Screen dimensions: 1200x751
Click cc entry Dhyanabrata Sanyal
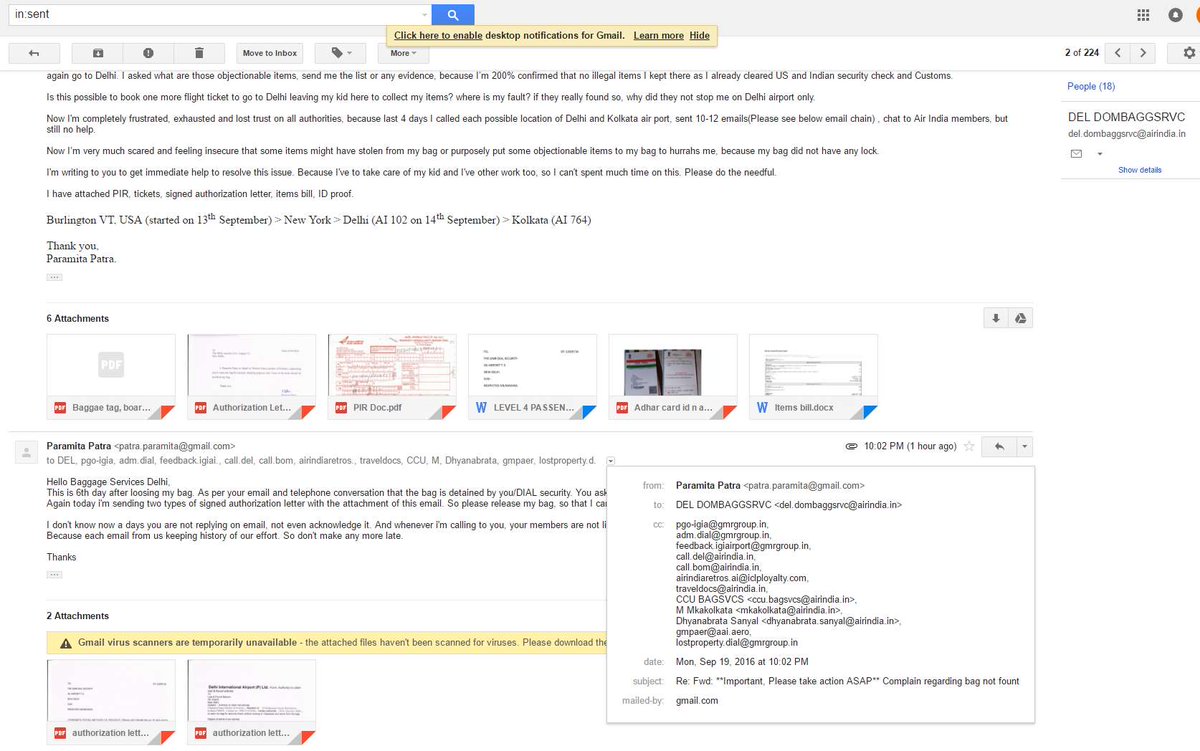click(788, 621)
